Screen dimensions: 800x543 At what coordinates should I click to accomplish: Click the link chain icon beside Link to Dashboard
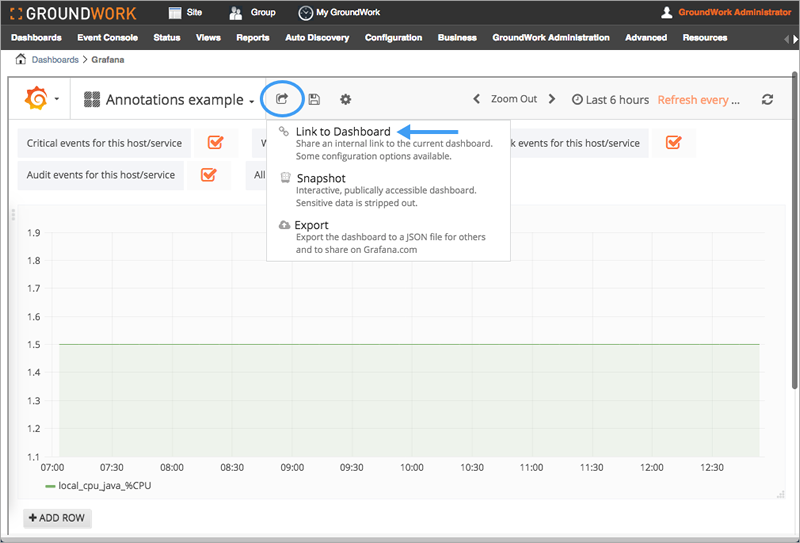point(284,131)
